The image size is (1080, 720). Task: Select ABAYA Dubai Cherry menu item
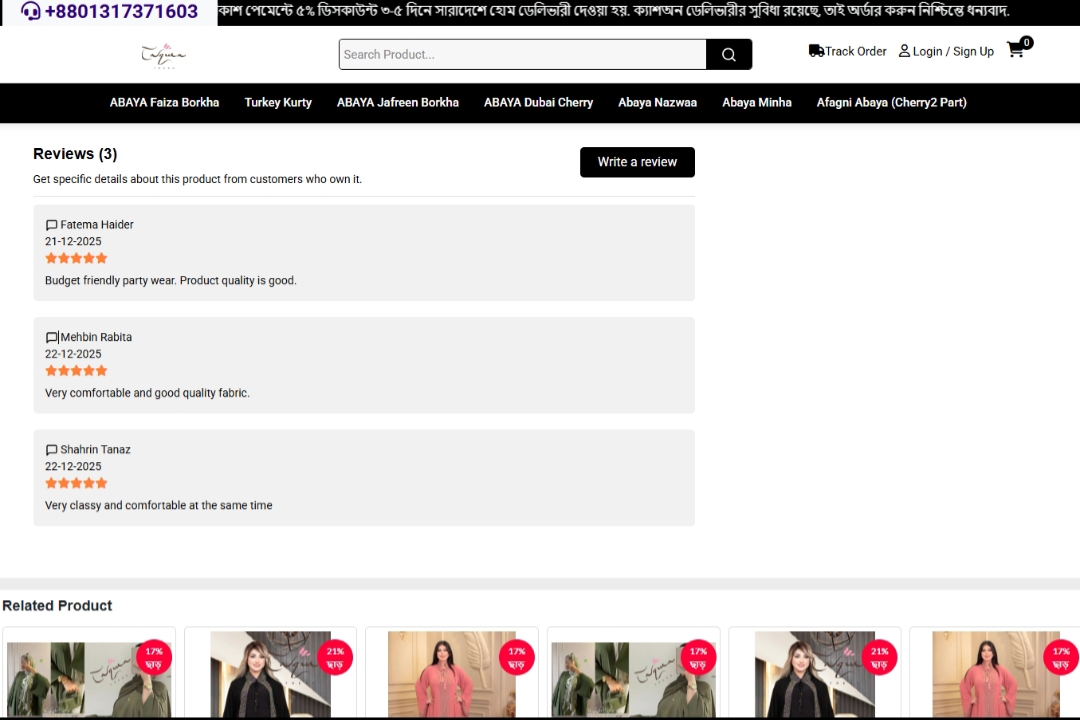click(x=538, y=102)
